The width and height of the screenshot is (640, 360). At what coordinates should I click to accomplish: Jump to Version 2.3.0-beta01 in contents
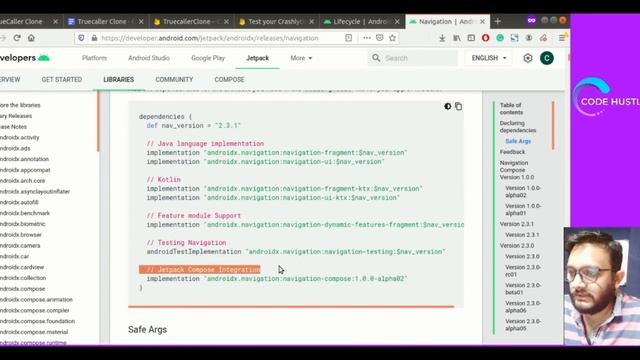tap(523, 289)
